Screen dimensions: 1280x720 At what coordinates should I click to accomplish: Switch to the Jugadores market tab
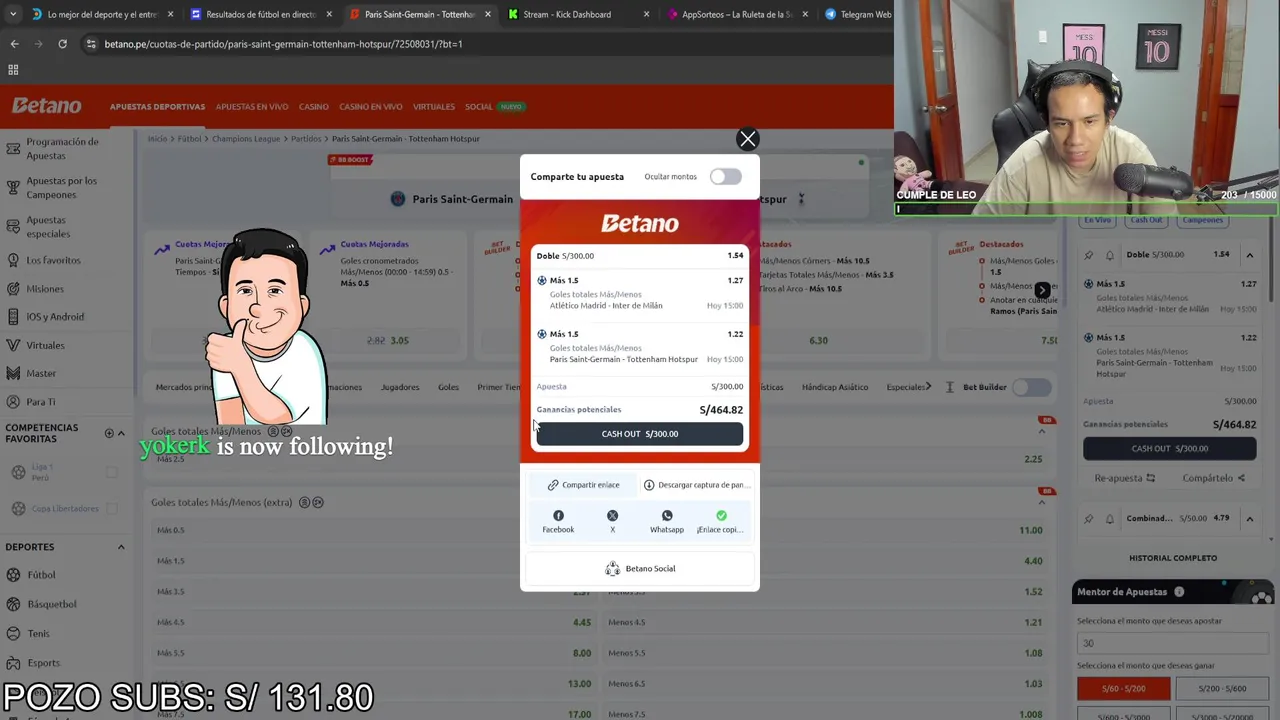(400, 387)
